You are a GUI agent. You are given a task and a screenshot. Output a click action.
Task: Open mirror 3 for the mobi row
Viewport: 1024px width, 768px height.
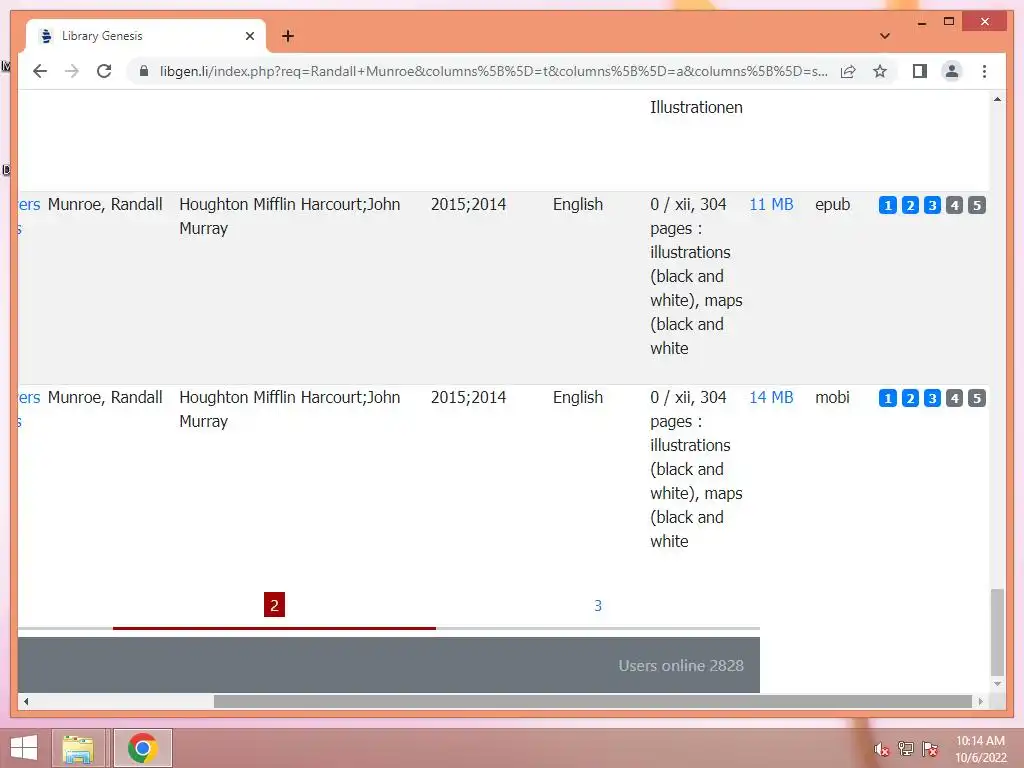click(x=932, y=398)
